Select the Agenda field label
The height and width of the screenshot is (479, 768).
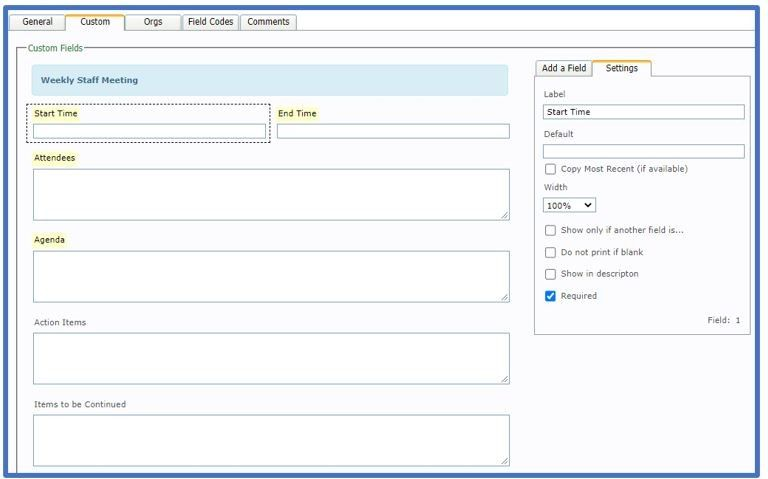[49, 240]
